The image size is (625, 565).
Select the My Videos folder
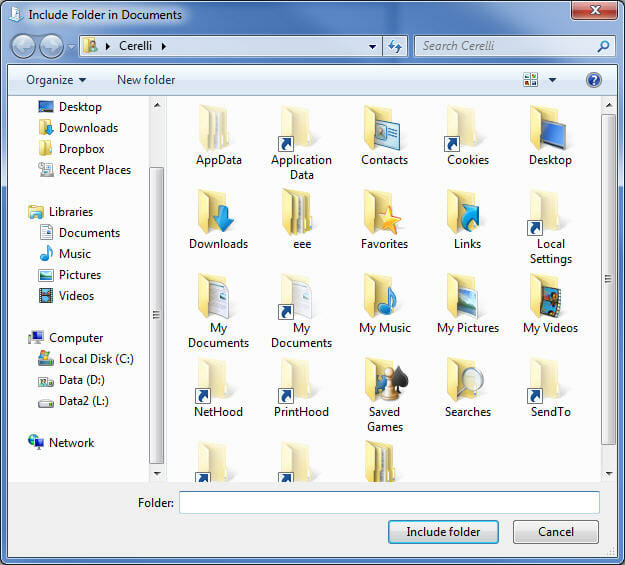pos(550,304)
